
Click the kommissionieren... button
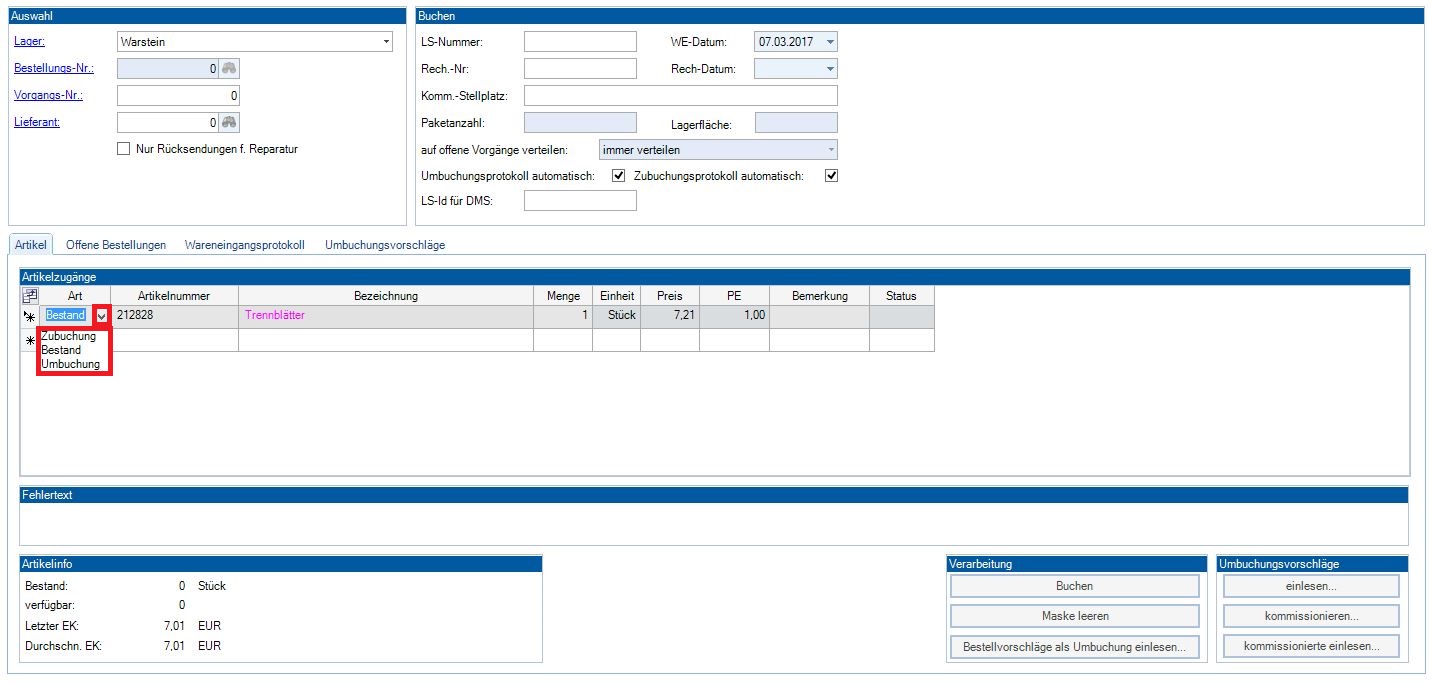[1311, 616]
